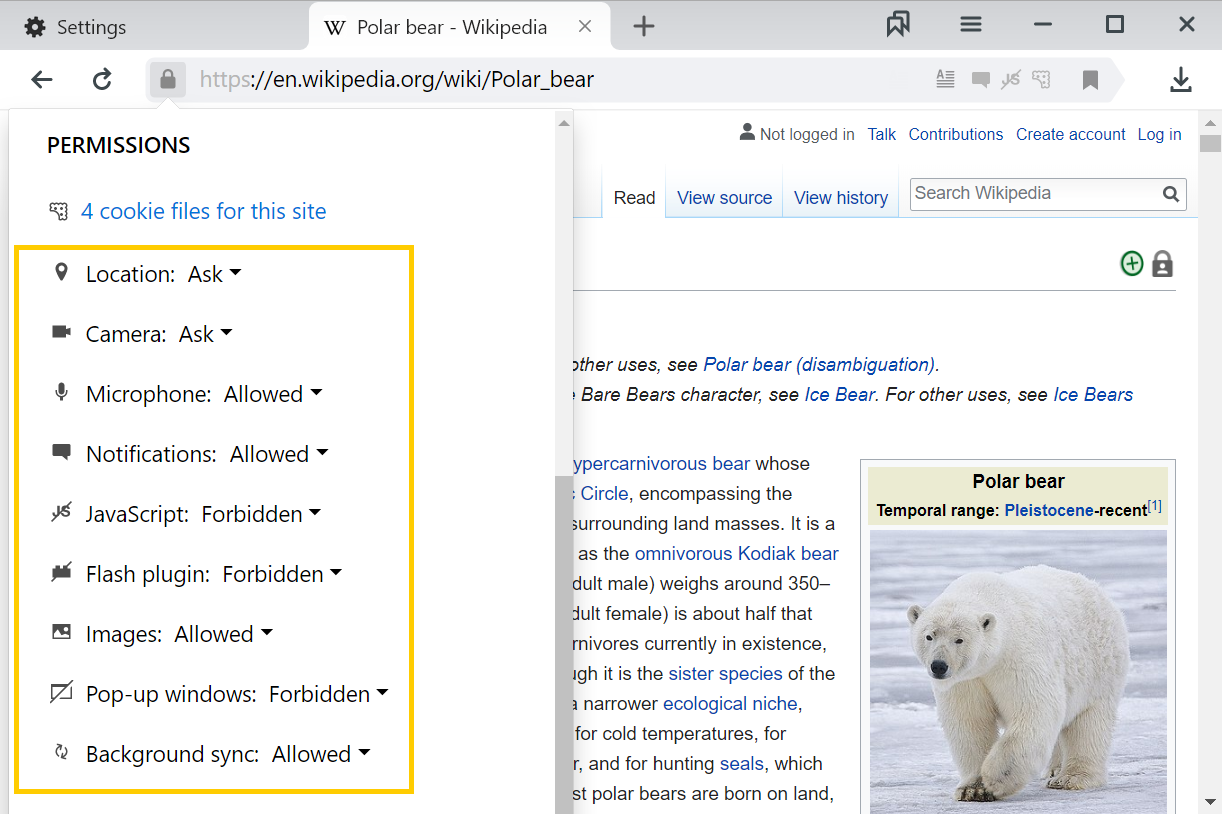Open the Background sync Allowed dropdown

tap(321, 753)
